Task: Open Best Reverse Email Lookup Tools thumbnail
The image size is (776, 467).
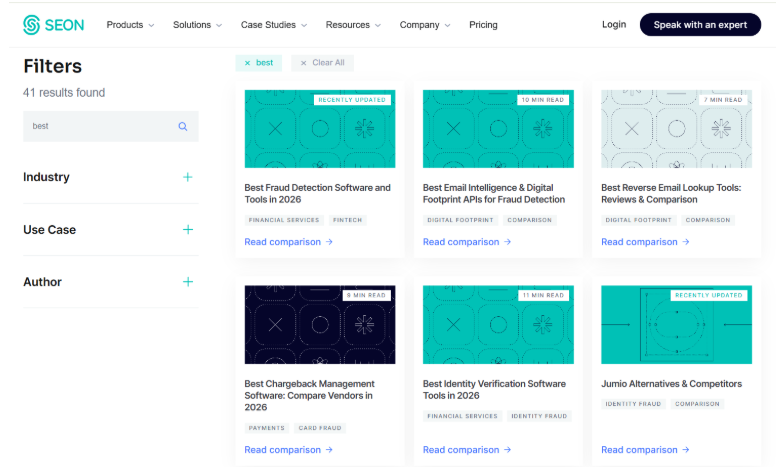Action: click(x=677, y=129)
